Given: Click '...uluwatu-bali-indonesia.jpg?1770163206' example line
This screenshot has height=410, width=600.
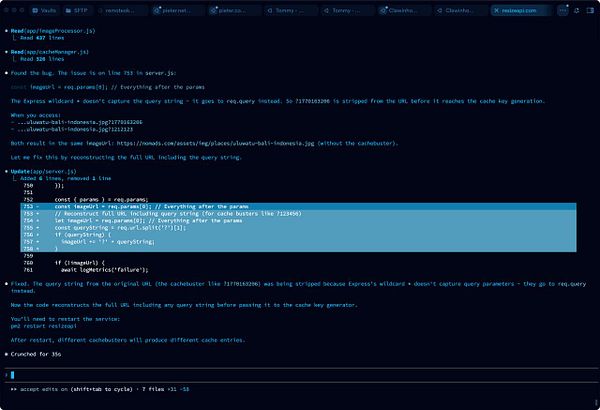Looking at the screenshot, I should coord(80,122).
